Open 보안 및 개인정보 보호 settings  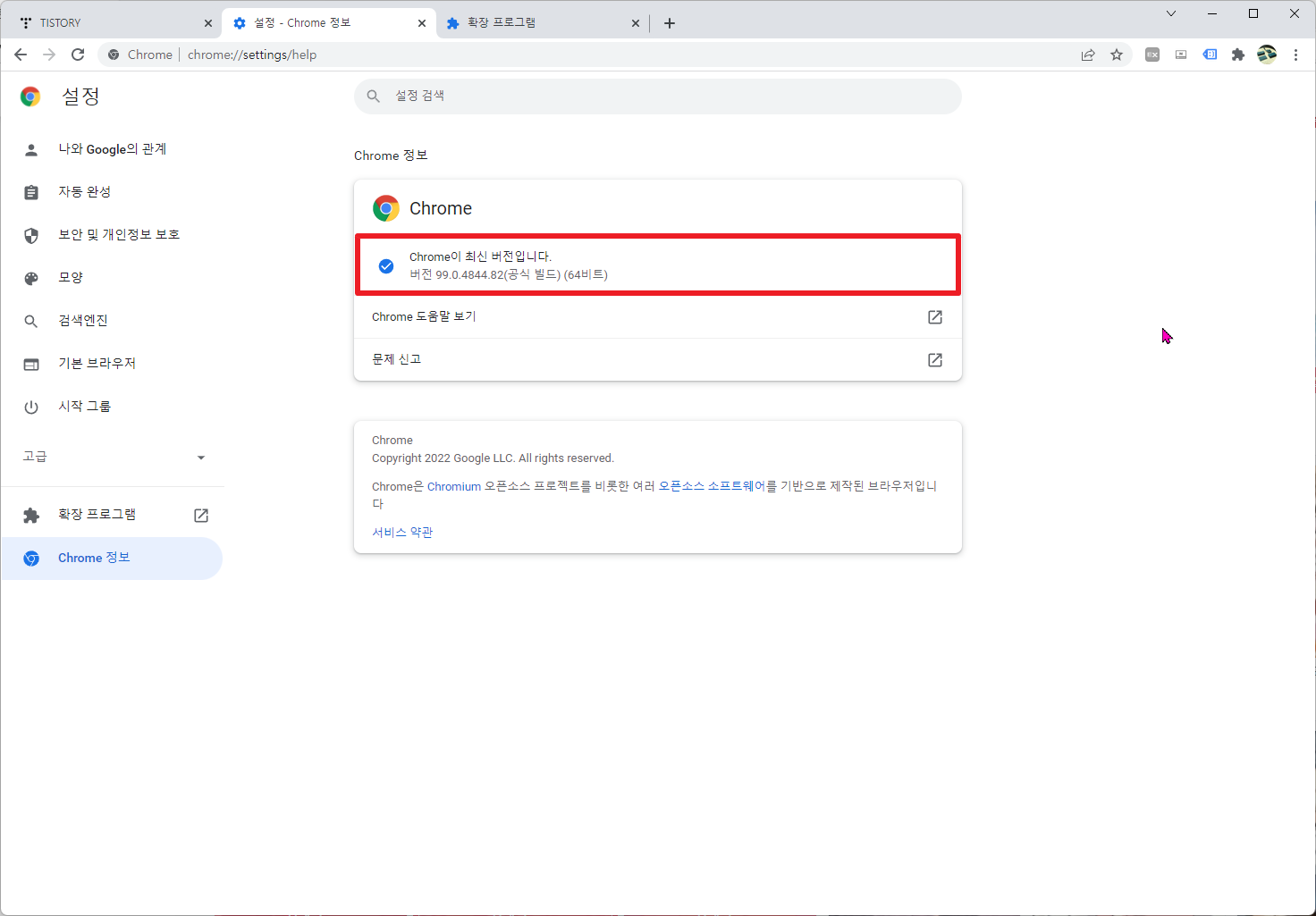click(x=112, y=235)
